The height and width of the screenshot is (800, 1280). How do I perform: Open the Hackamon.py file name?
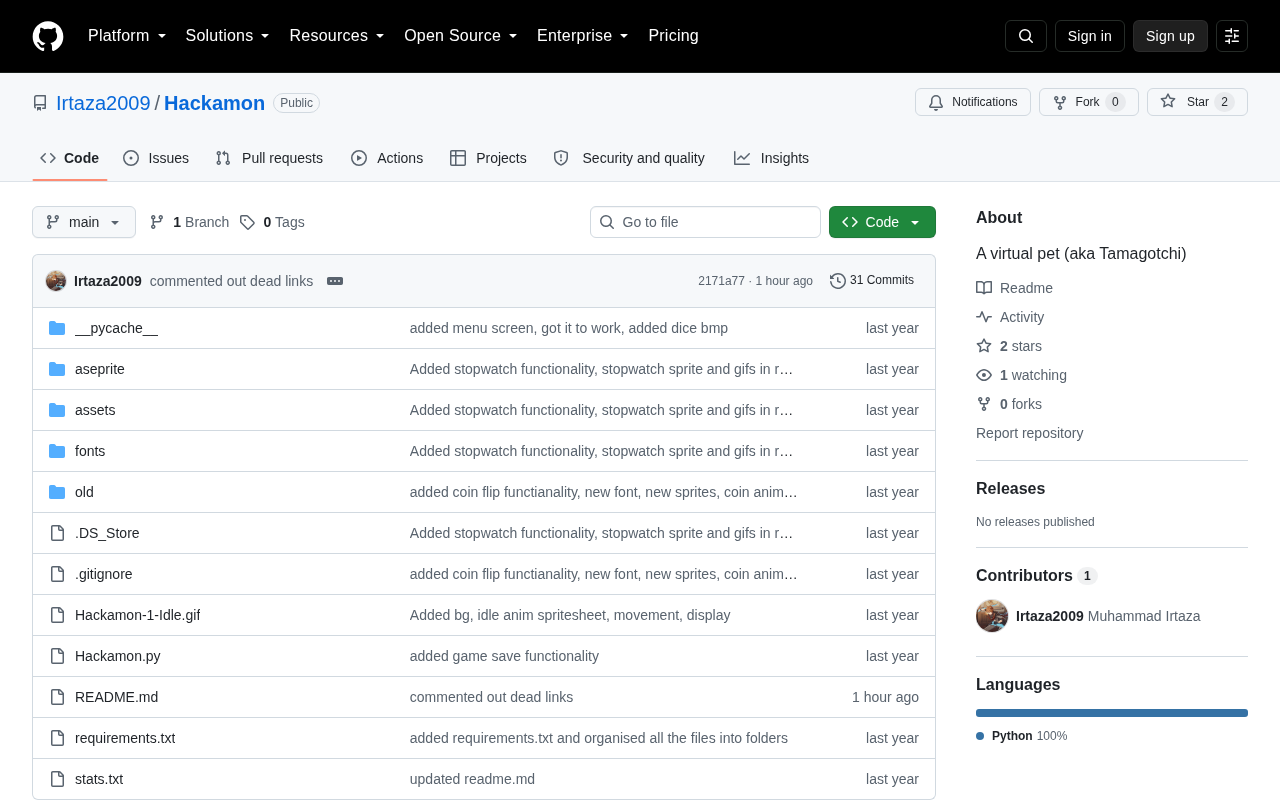point(118,656)
